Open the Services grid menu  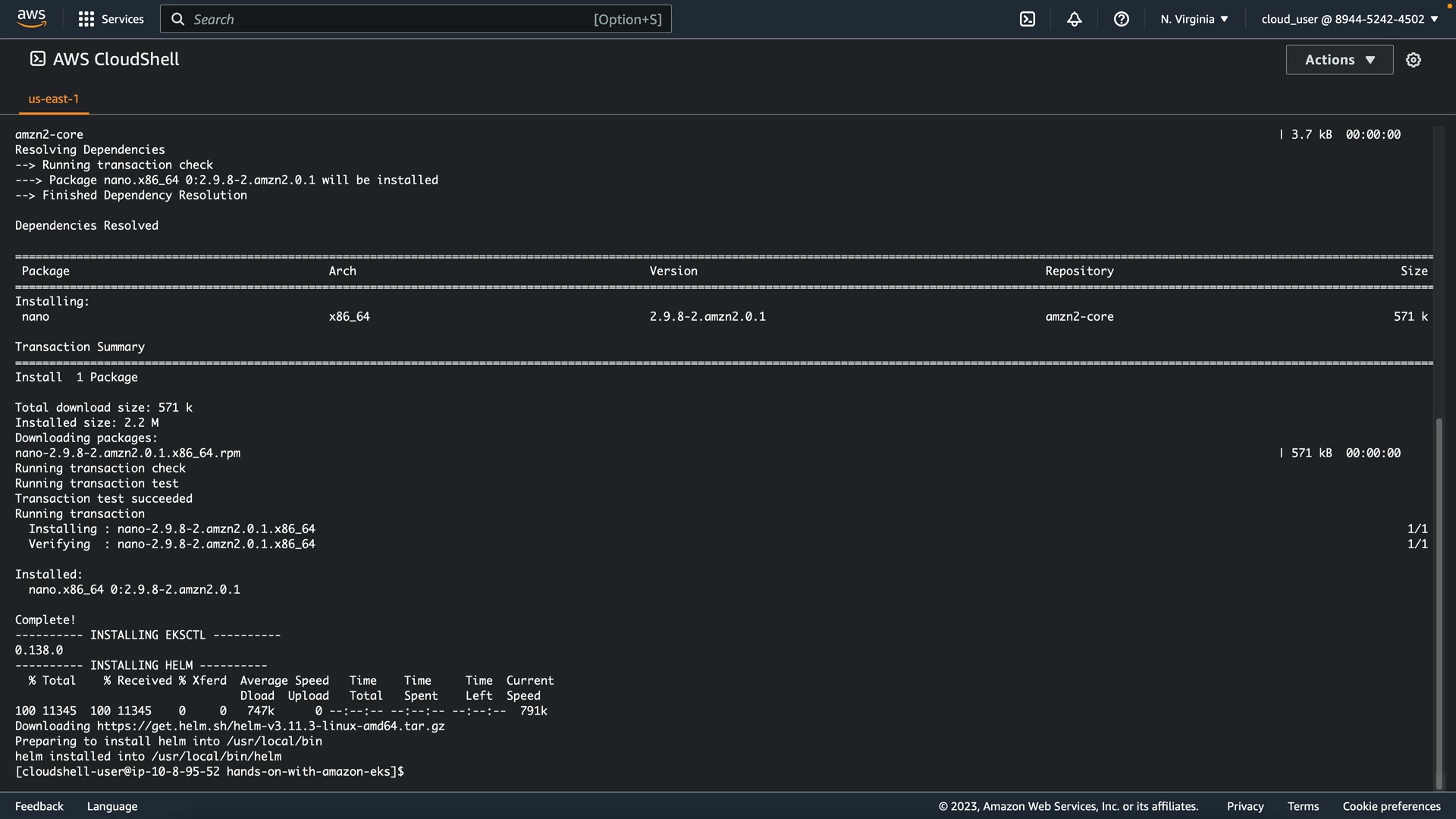pos(86,19)
